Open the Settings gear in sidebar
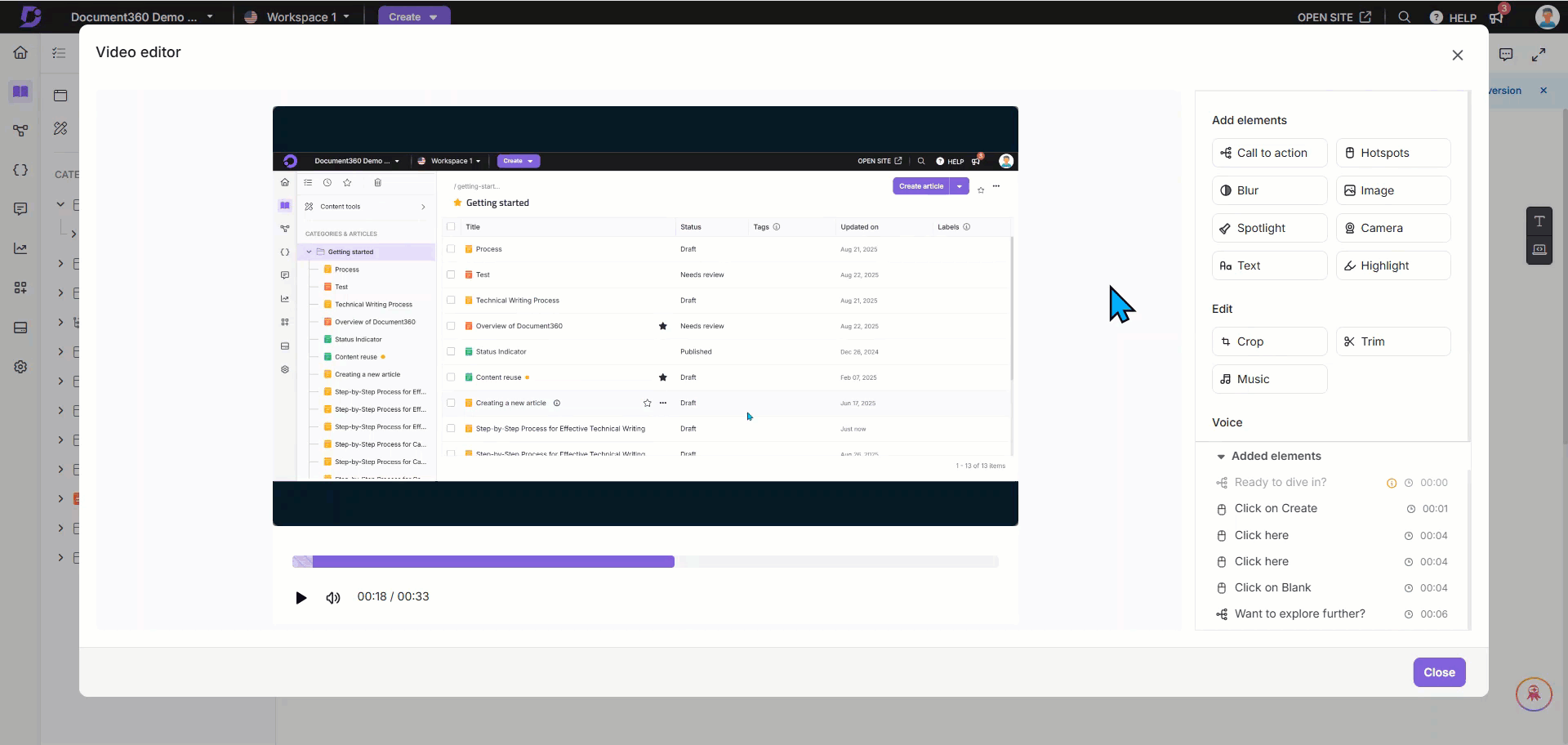This screenshot has height=745, width=1568. (20, 367)
